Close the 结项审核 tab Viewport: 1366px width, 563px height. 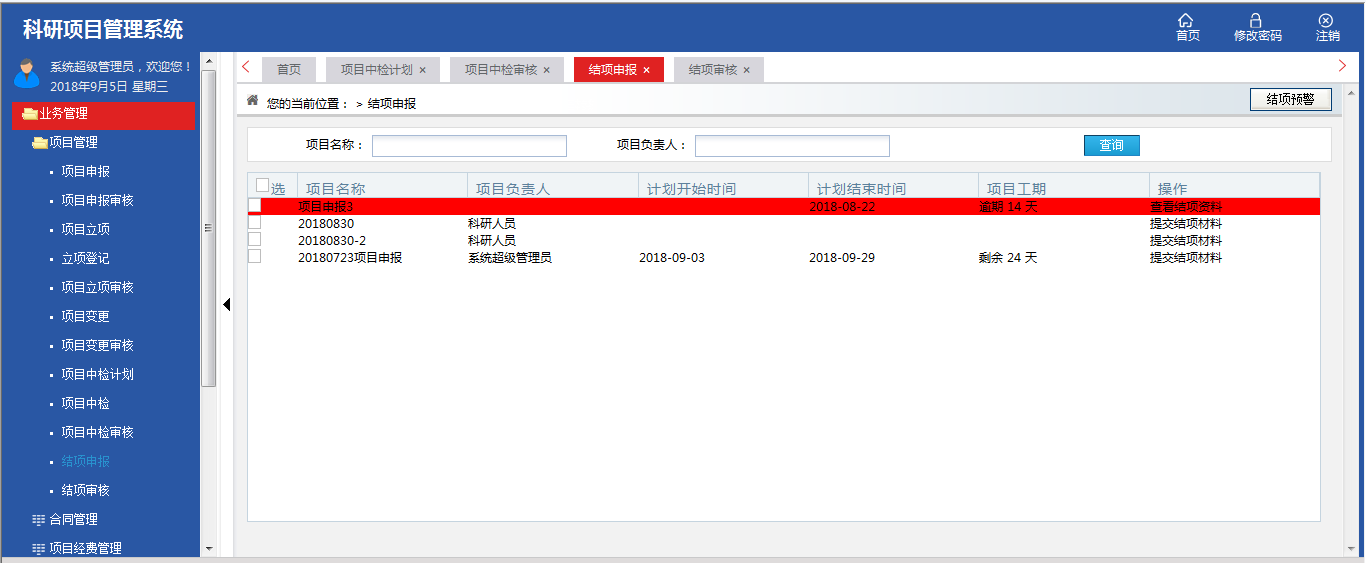(x=746, y=70)
